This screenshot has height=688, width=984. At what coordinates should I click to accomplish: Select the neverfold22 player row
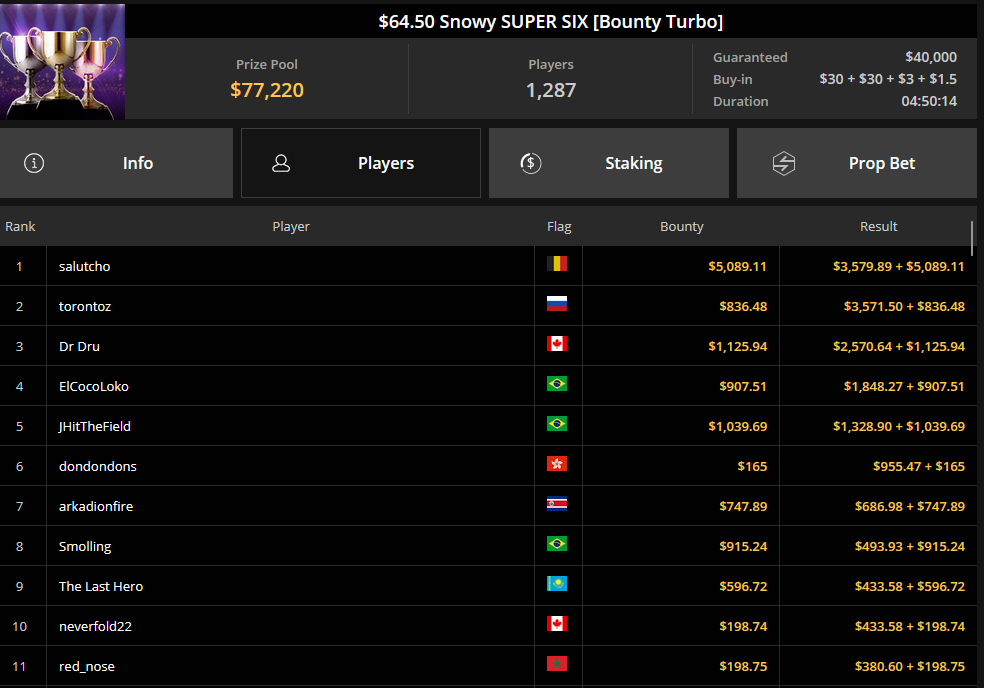[x=95, y=627]
